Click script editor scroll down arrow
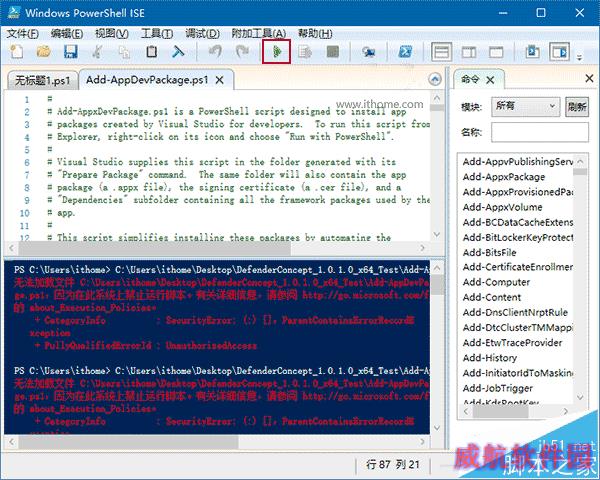Screen dimensions: 600x480 click(437, 234)
